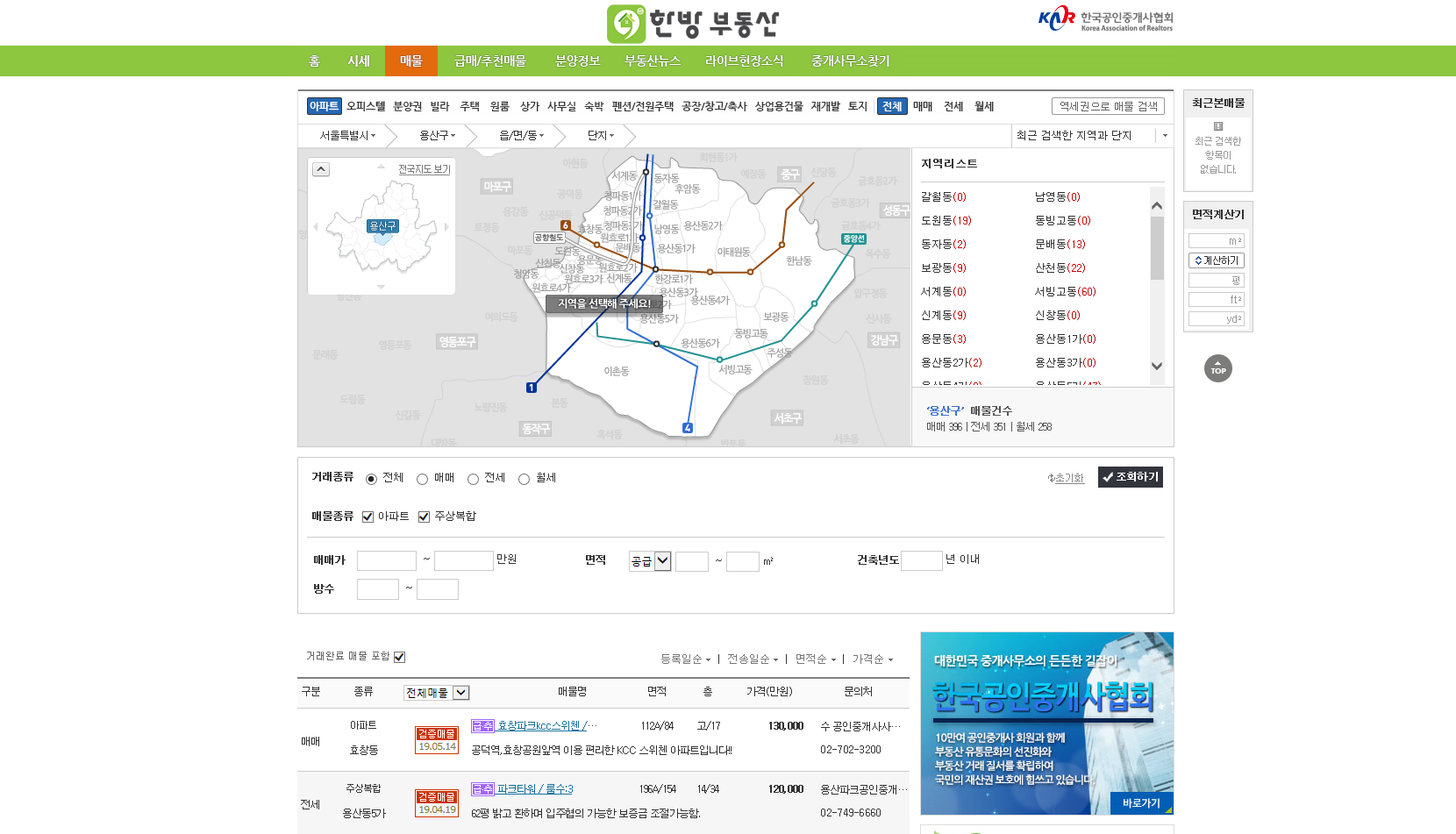Click subway line 6 marker on the map
This screenshot has width=1456, height=834.
click(x=566, y=225)
